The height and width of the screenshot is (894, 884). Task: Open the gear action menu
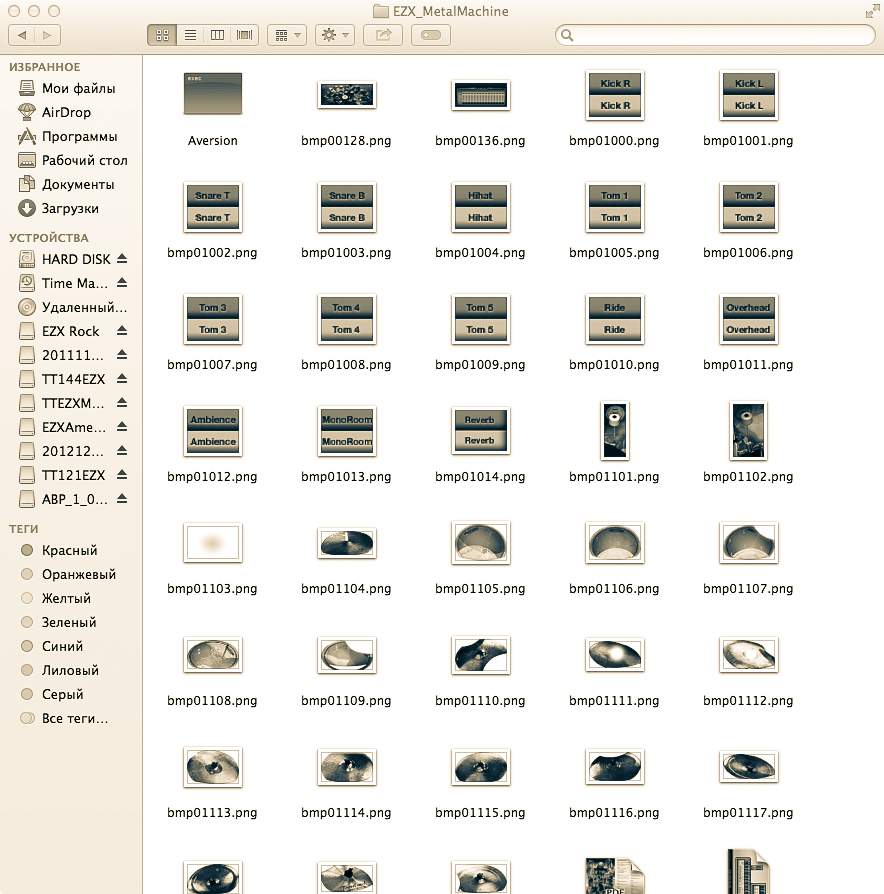333,35
